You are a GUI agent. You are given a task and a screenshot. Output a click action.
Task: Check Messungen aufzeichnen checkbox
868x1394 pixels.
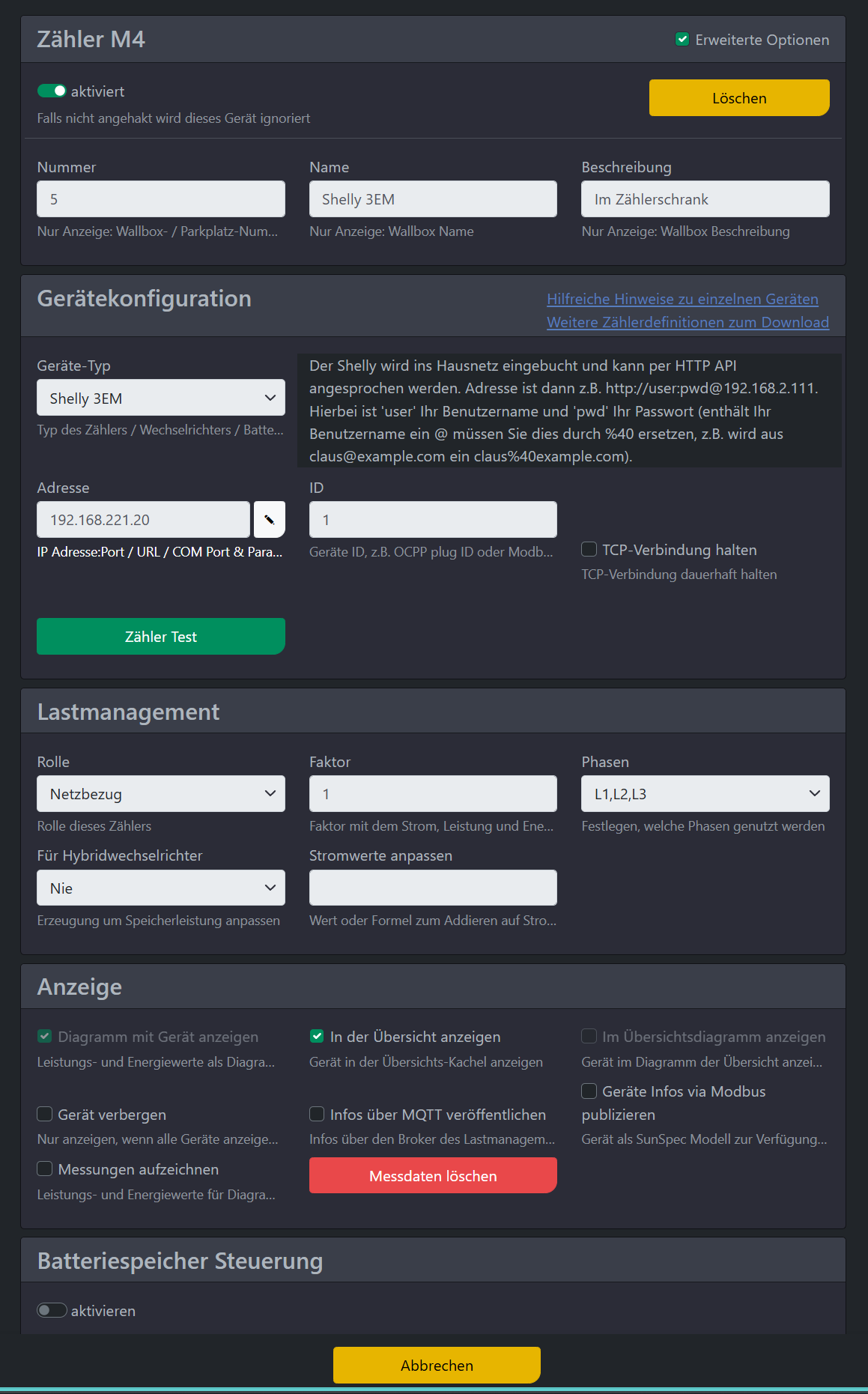pyautogui.click(x=45, y=1169)
